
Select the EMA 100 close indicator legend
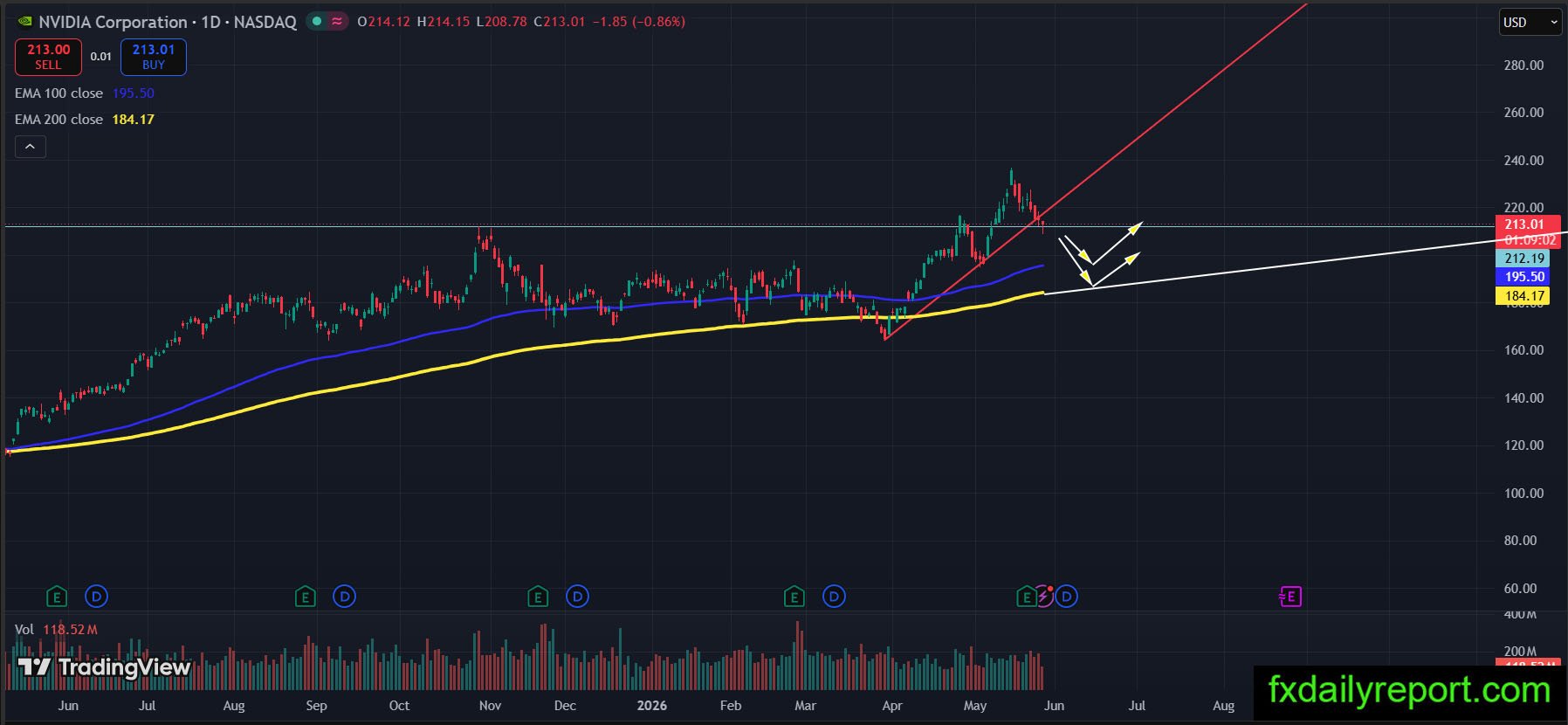[x=85, y=93]
